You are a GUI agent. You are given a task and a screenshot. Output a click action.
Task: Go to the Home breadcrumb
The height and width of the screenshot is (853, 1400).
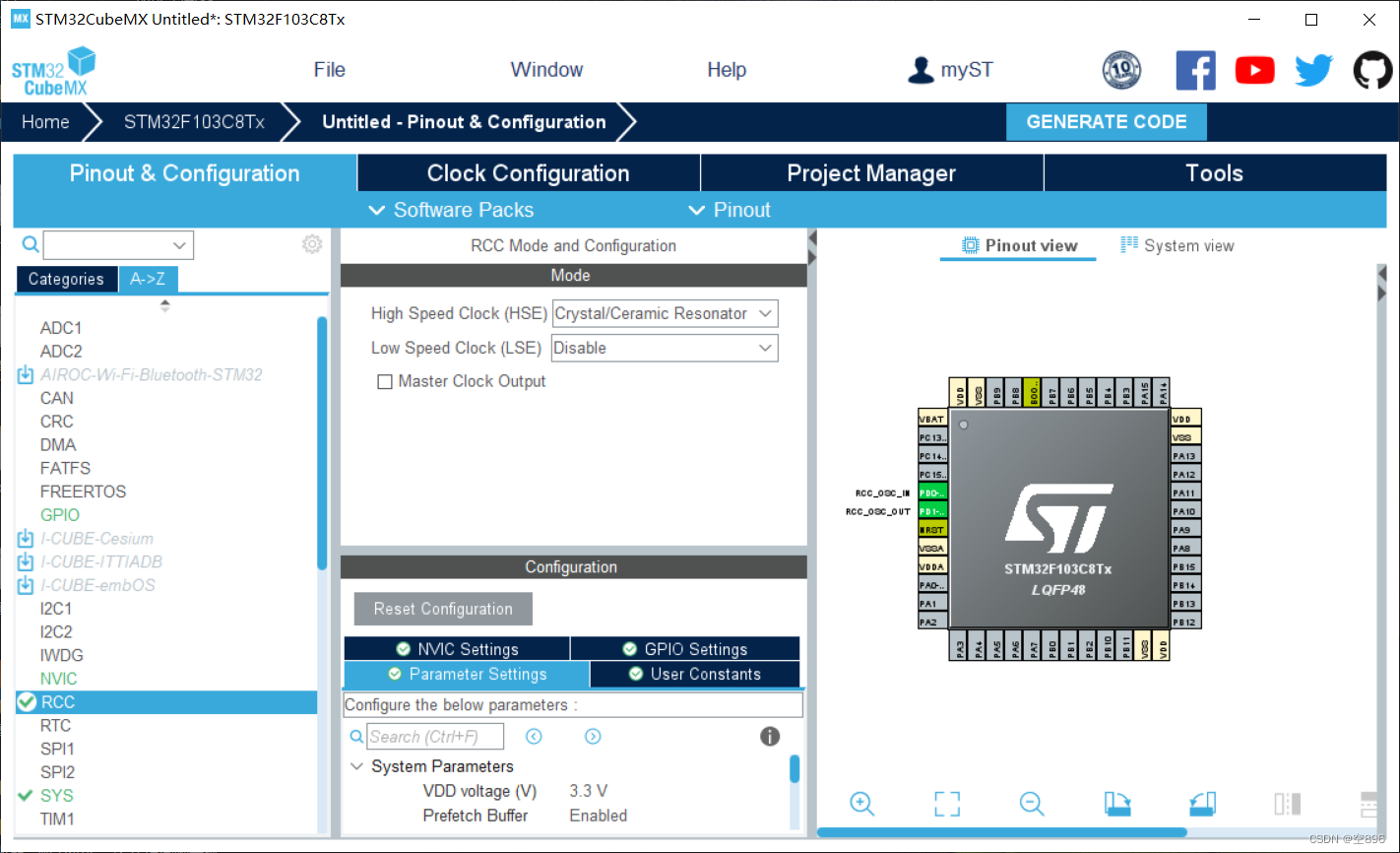click(46, 122)
